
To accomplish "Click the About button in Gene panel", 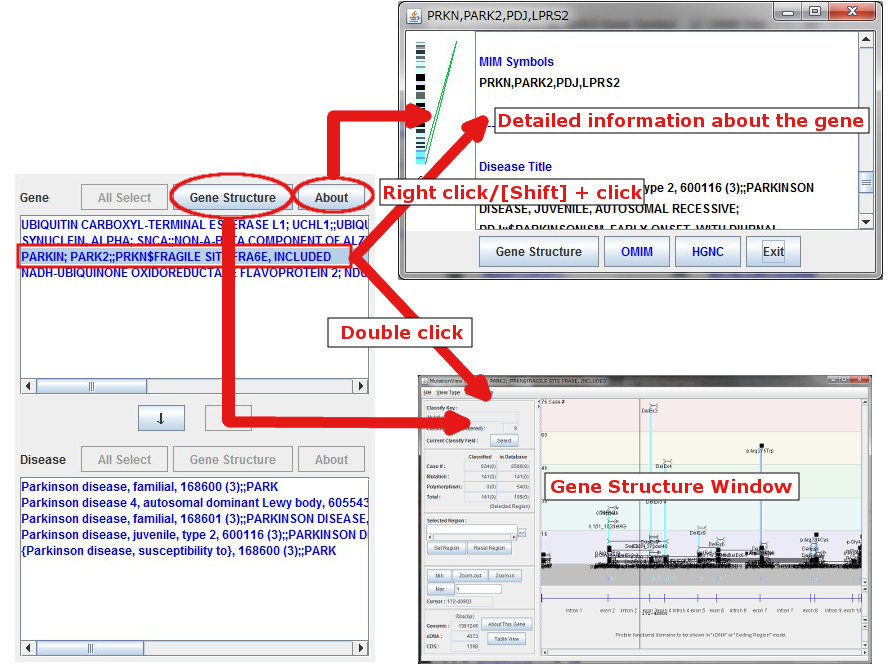I will point(331,198).
